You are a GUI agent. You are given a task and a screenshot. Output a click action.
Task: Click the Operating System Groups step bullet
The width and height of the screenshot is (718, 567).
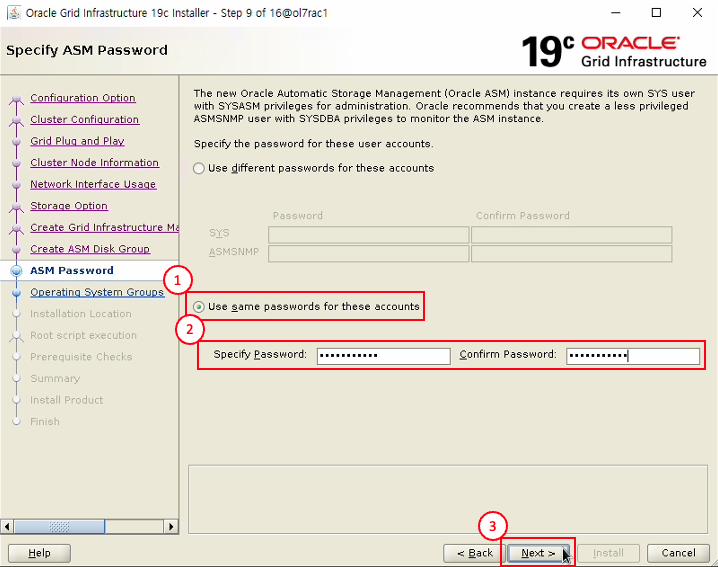[16, 292]
